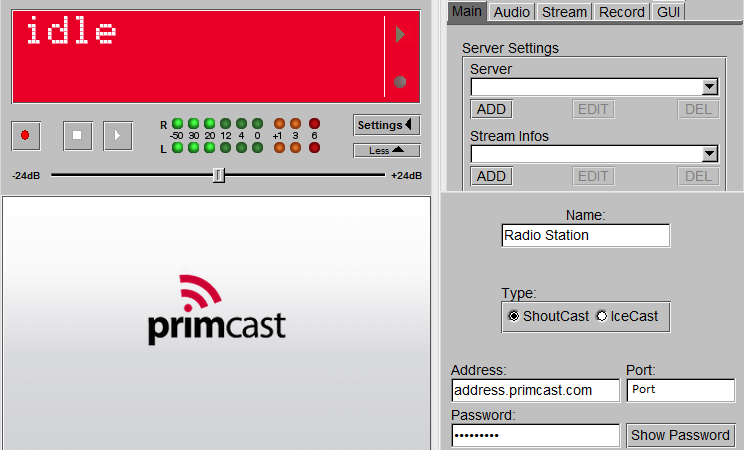
Task: Select the ShoutCast radio button
Action: point(513,316)
